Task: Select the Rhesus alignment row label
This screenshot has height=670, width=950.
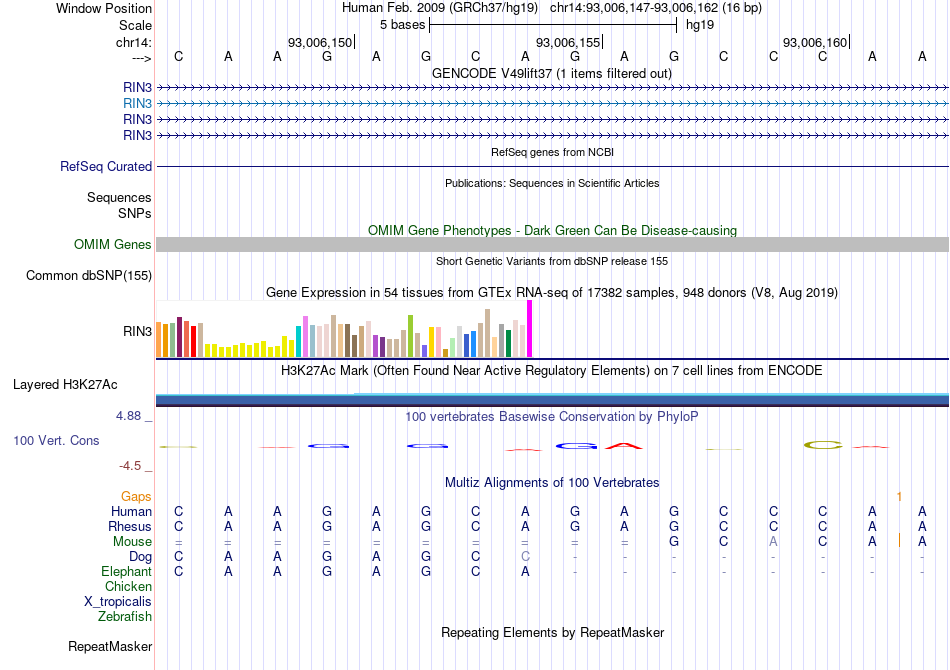Action: (130, 527)
